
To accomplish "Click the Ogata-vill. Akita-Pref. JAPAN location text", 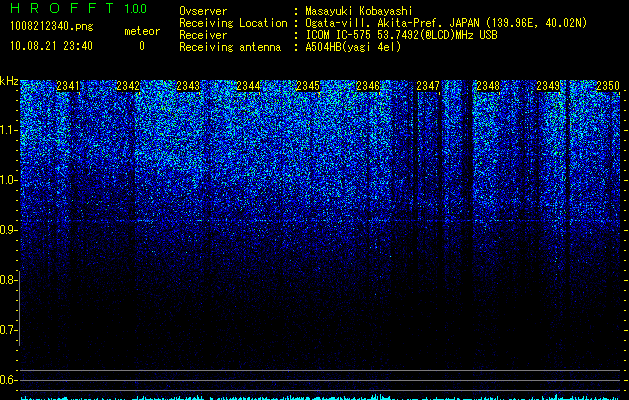I will click(x=446, y=23).
